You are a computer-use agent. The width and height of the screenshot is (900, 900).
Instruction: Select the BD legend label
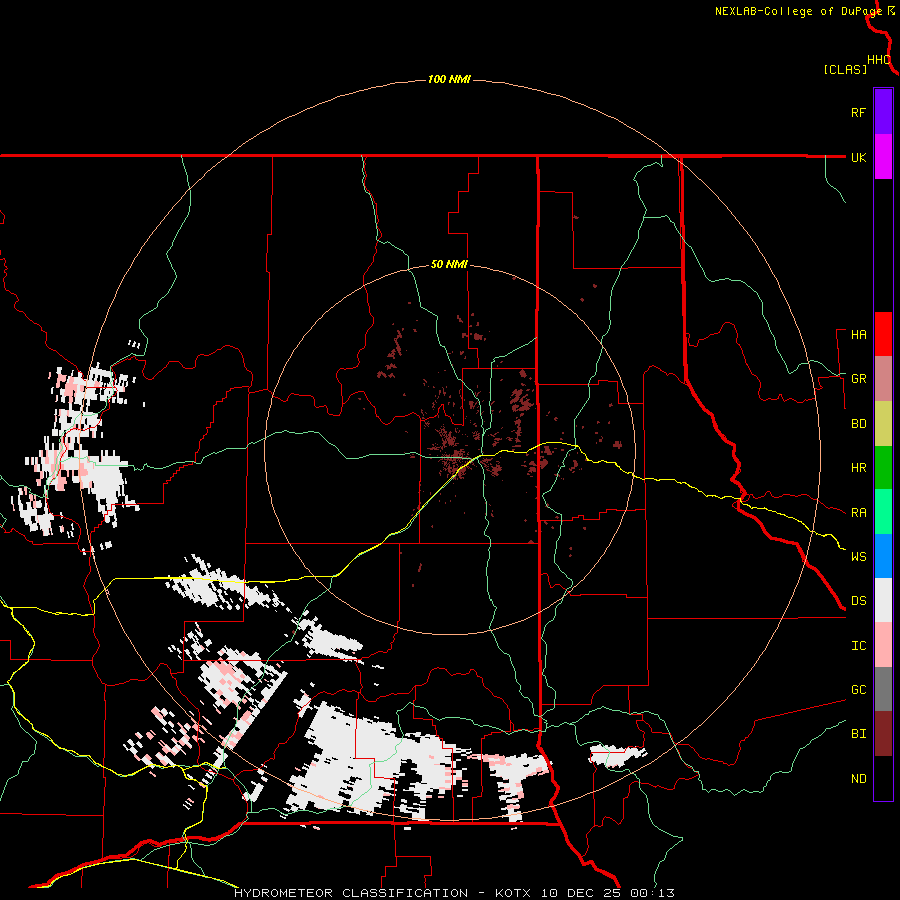(x=859, y=424)
